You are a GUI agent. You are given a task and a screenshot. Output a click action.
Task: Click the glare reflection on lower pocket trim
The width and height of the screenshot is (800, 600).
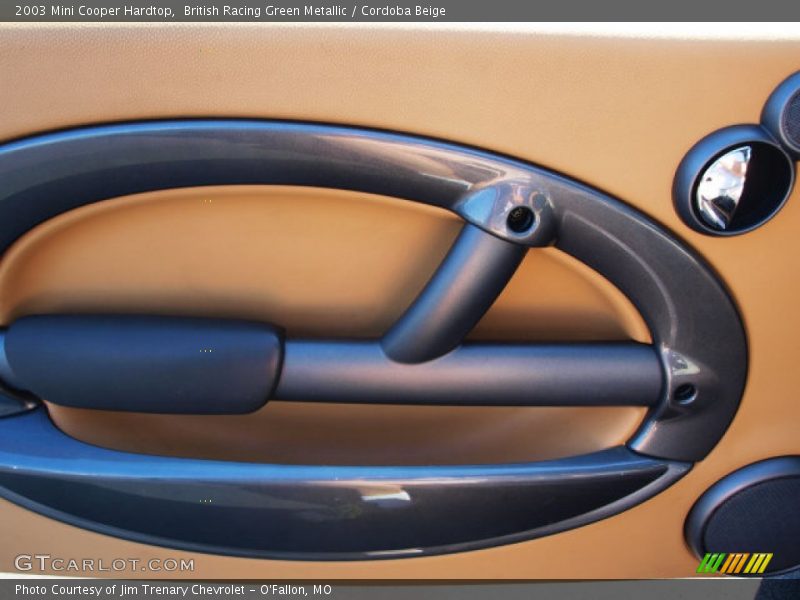385,496
